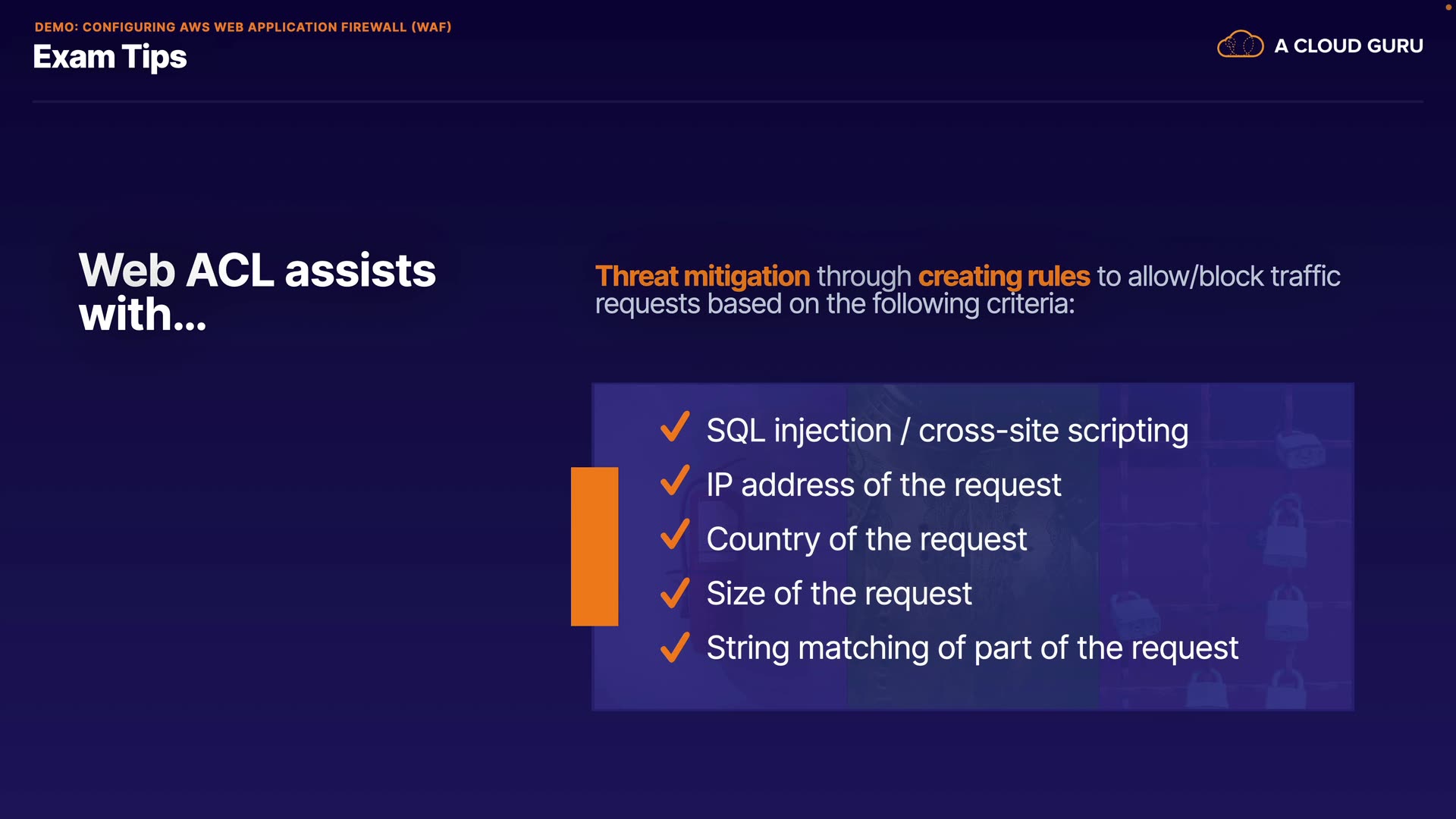
Task: Click the 'A CLOUD GURU' brand text
Action: point(1348,46)
